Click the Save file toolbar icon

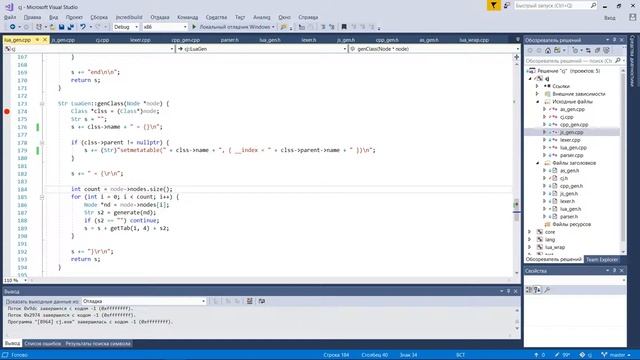click(62, 27)
